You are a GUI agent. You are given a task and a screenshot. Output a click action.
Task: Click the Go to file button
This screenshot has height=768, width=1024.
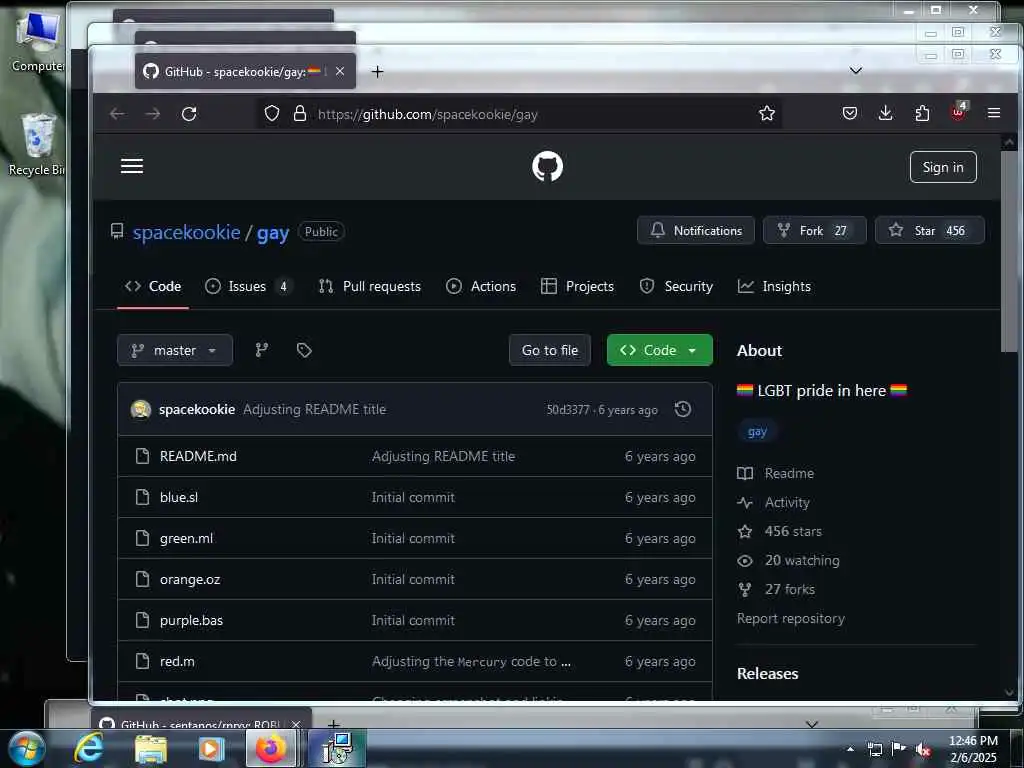pos(550,350)
